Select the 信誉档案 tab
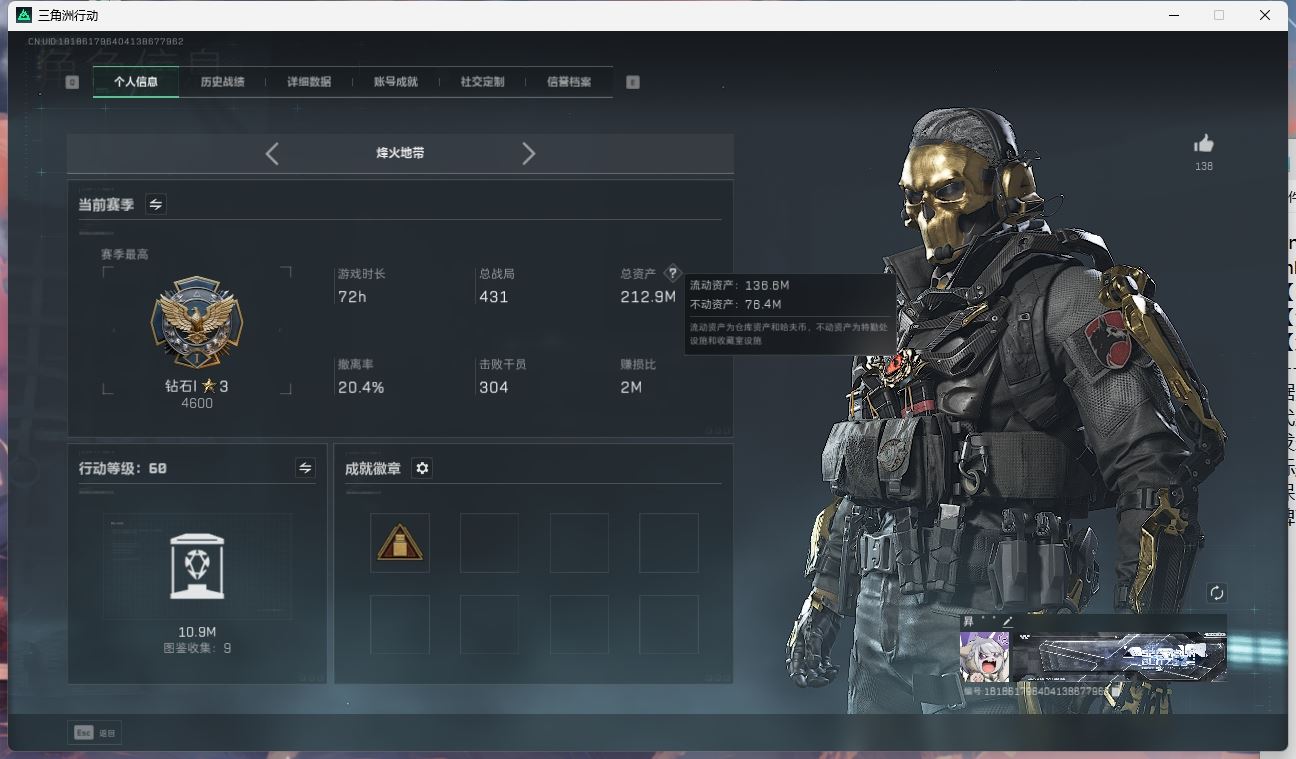The width and height of the screenshot is (1296, 759). pos(568,82)
